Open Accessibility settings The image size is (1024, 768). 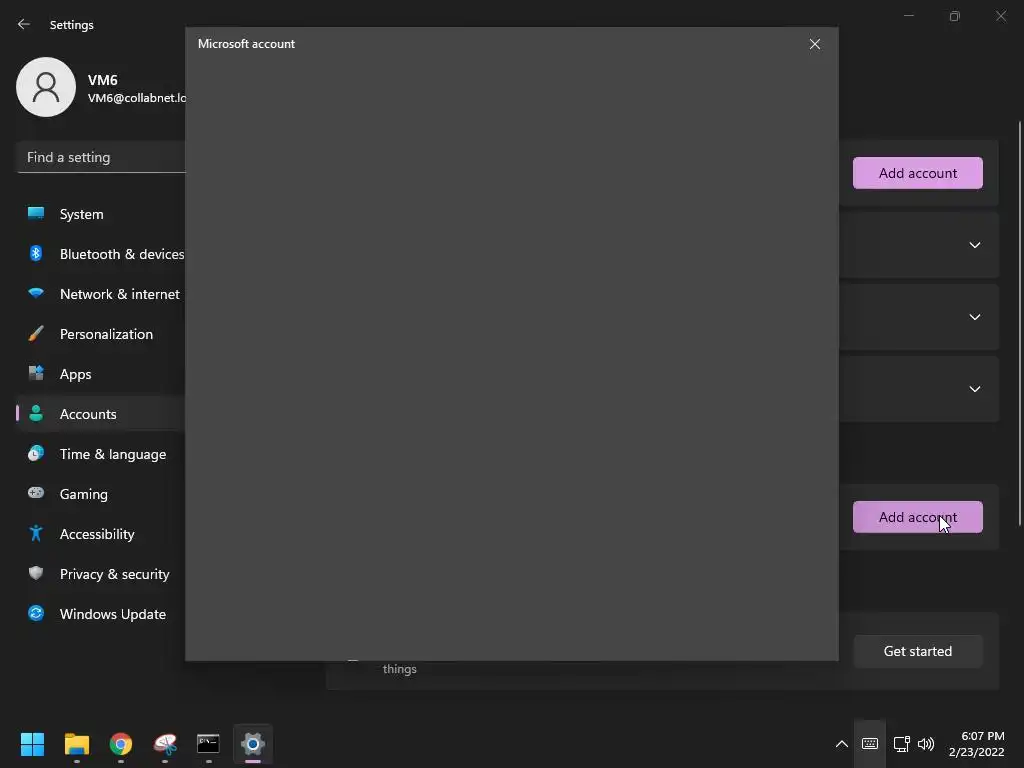pyautogui.click(x=101, y=534)
